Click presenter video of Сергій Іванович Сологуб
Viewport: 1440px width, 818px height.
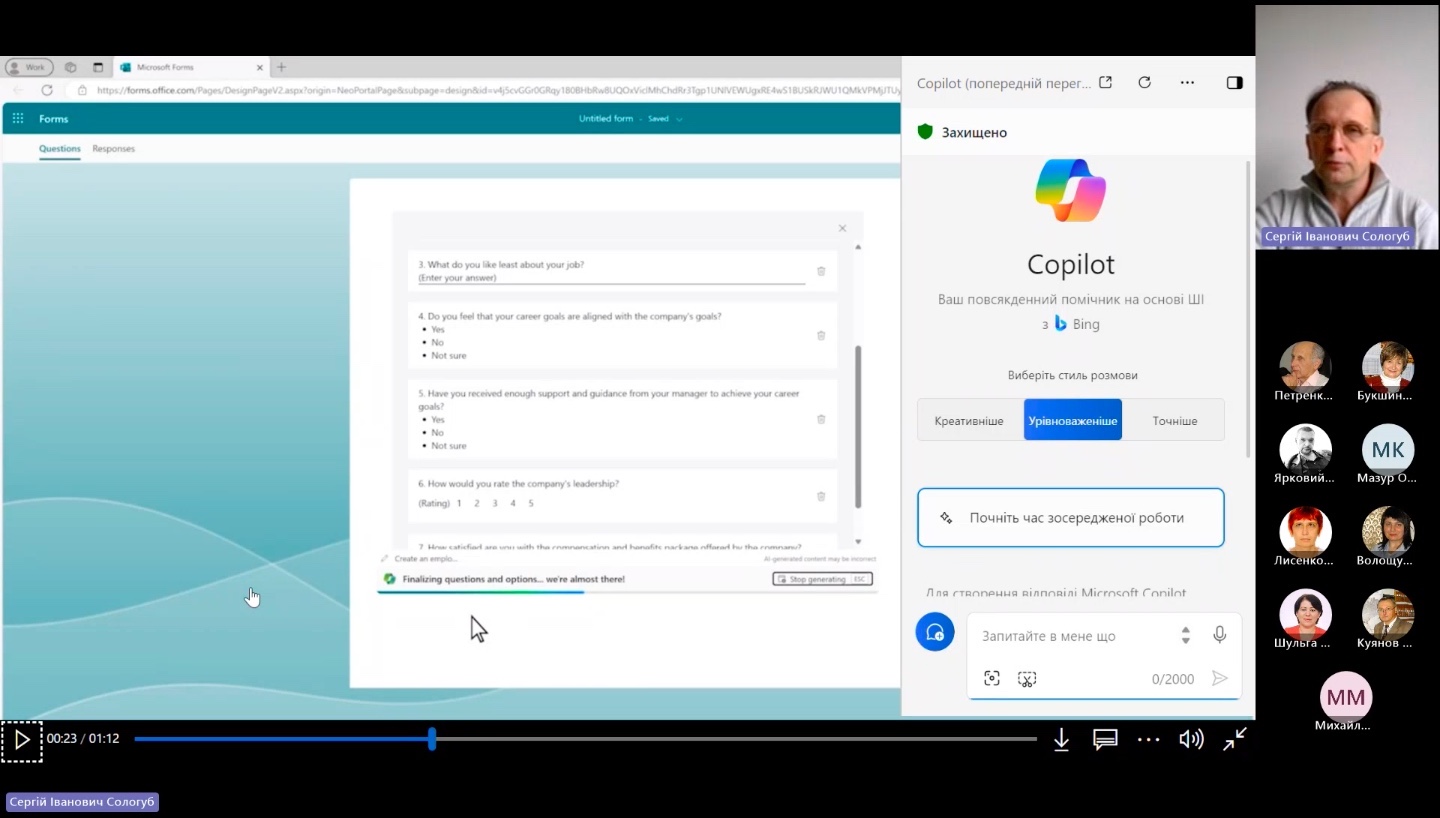click(x=1346, y=126)
